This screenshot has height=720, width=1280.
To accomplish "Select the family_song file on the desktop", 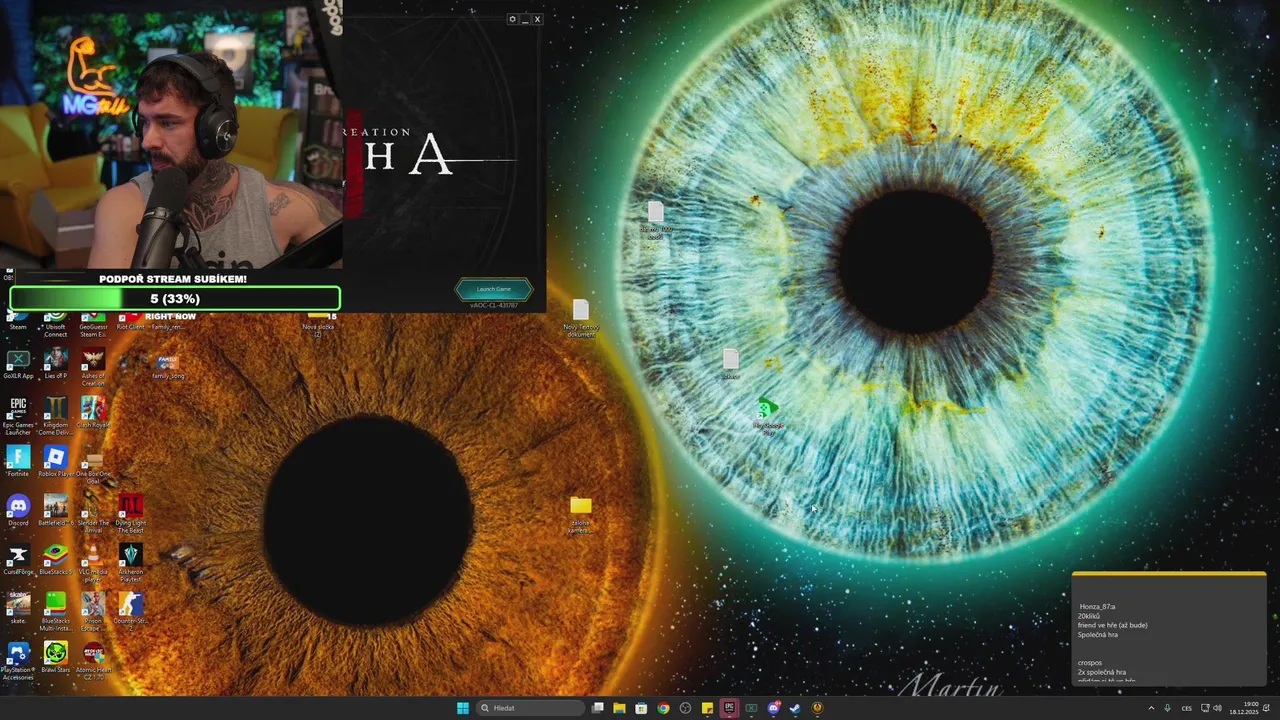I will click(x=167, y=366).
